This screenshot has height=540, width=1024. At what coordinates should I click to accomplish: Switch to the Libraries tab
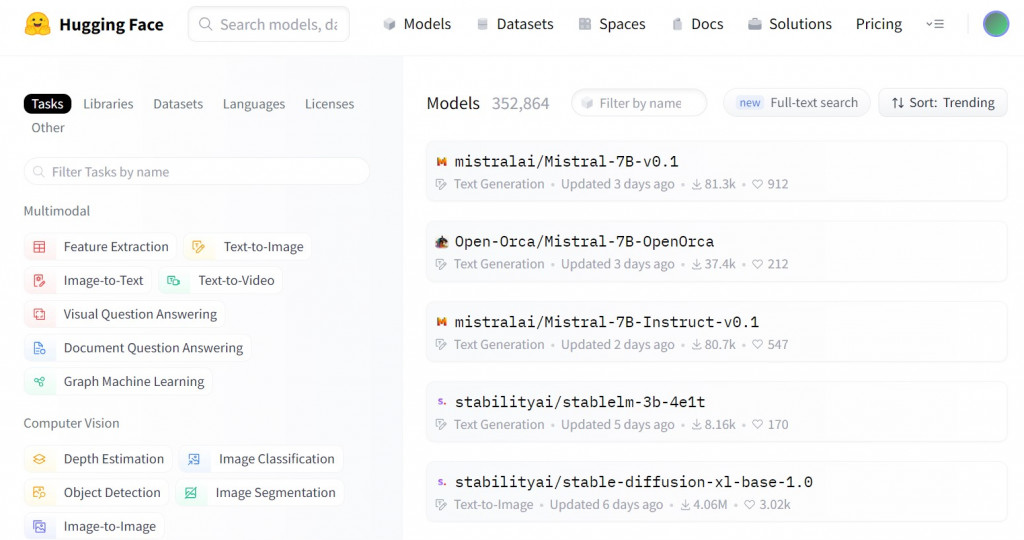[x=108, y=104]
